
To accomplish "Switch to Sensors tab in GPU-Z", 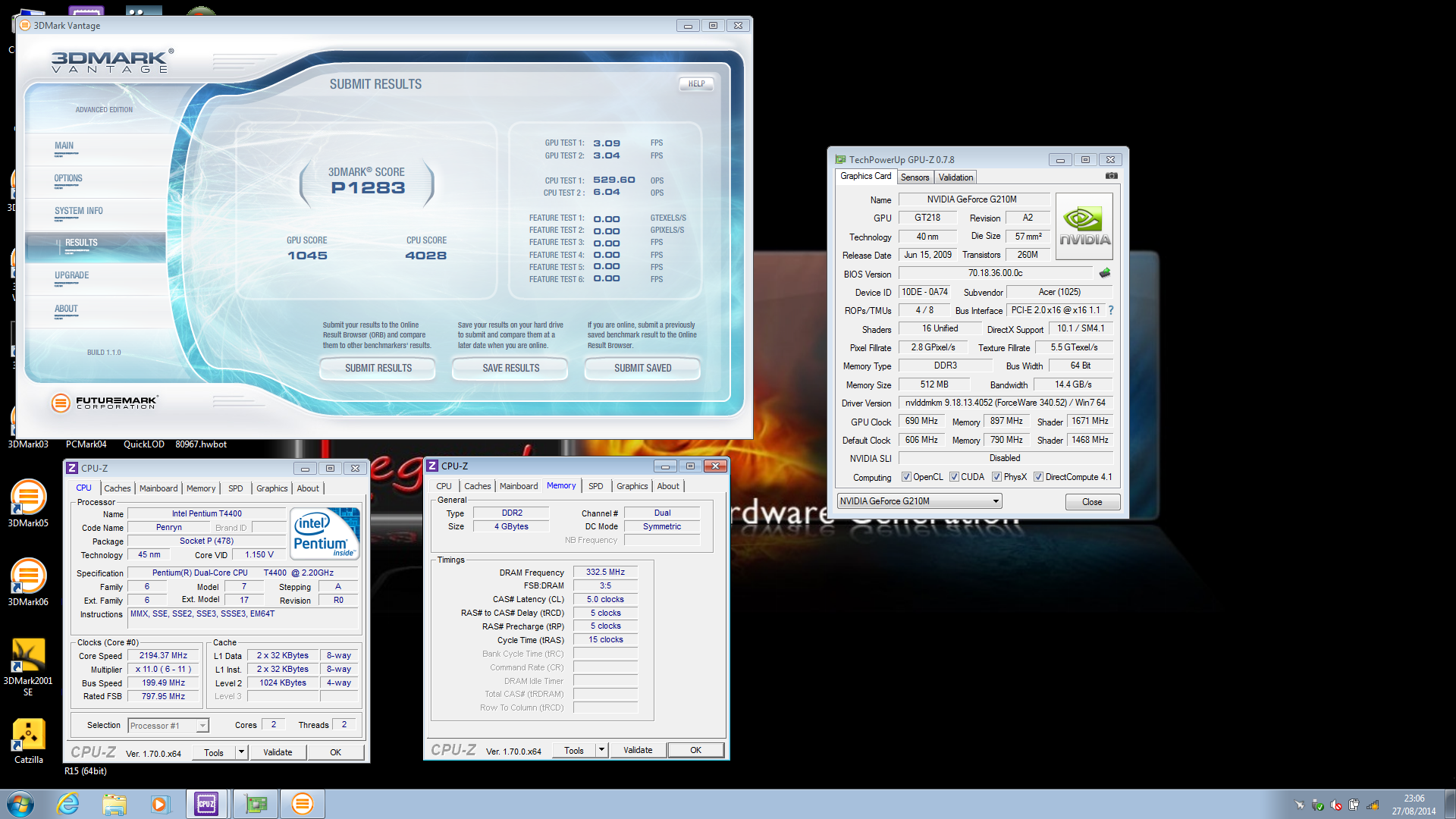I will point(915,177).
